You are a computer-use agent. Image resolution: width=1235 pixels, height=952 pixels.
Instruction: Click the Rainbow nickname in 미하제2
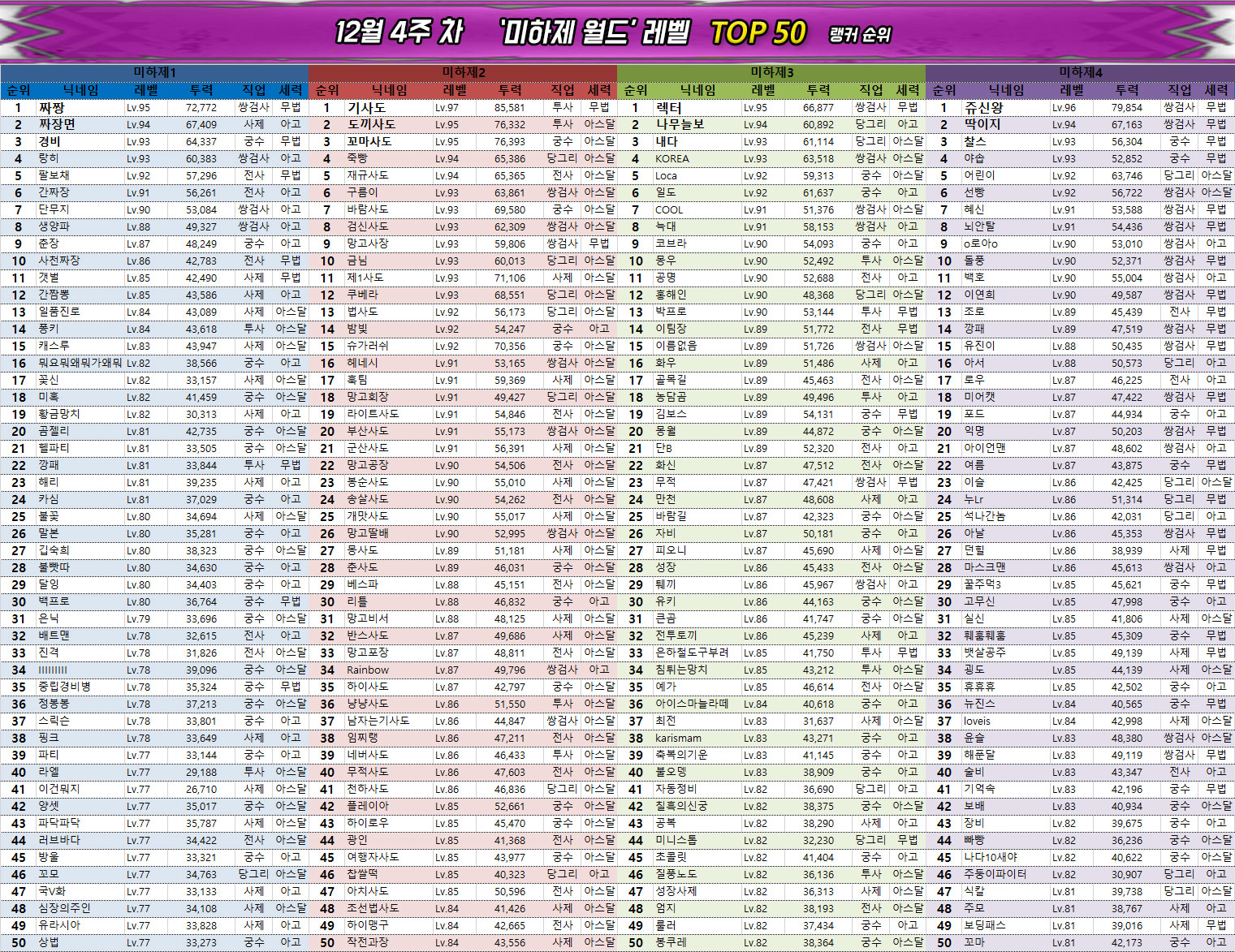(368, 670)
